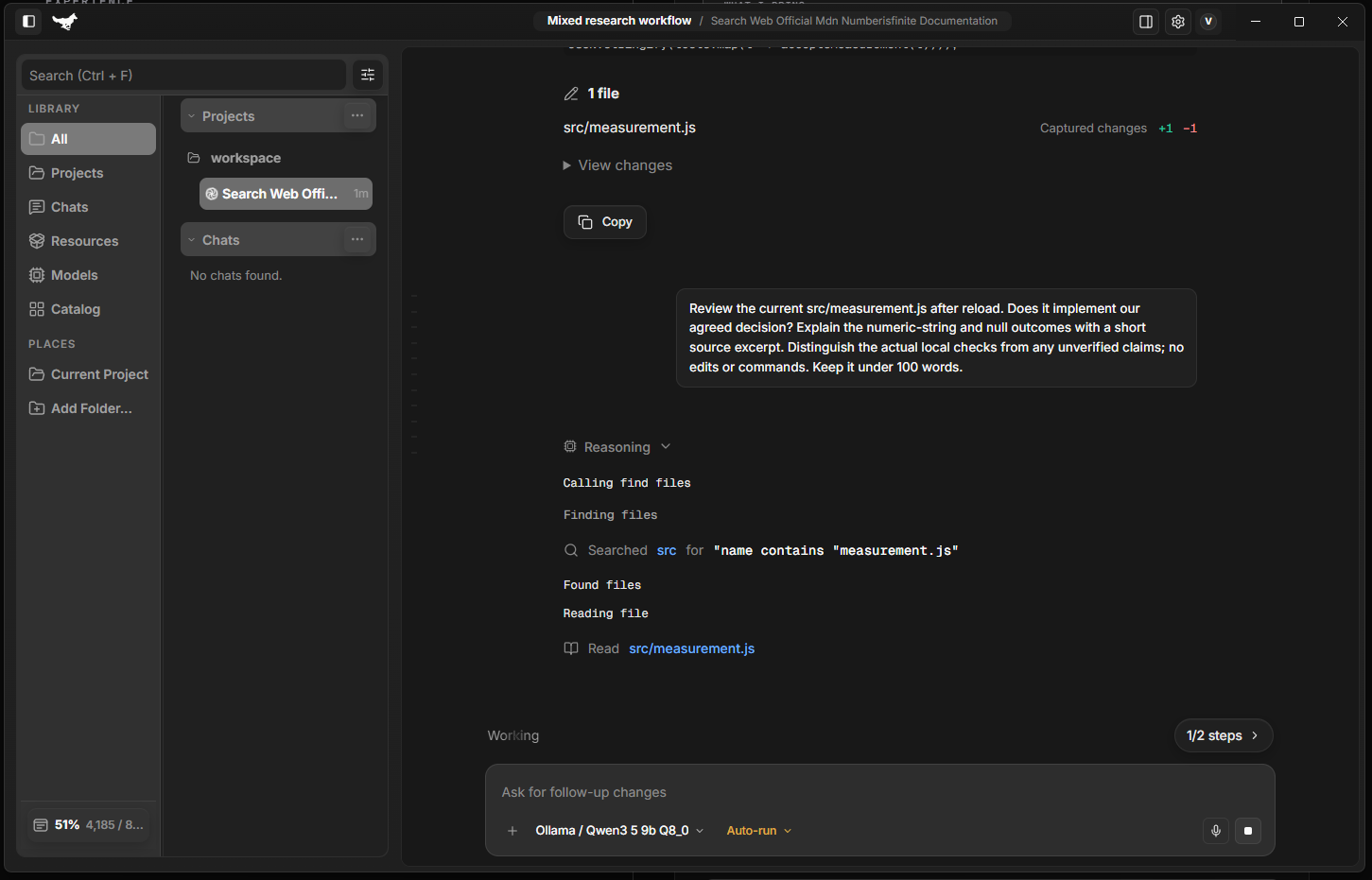This screenshot has width=1372, height=880.
Task: Click the pencil icon beside 1 file
Action: (571, 94)
